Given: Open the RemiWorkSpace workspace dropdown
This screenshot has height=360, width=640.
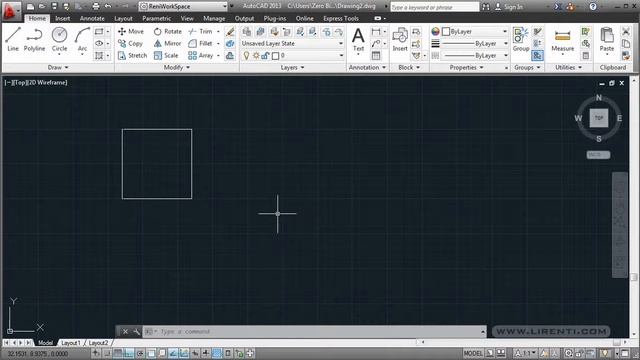Looking at the screenshot, I should (x=183, y=6).
